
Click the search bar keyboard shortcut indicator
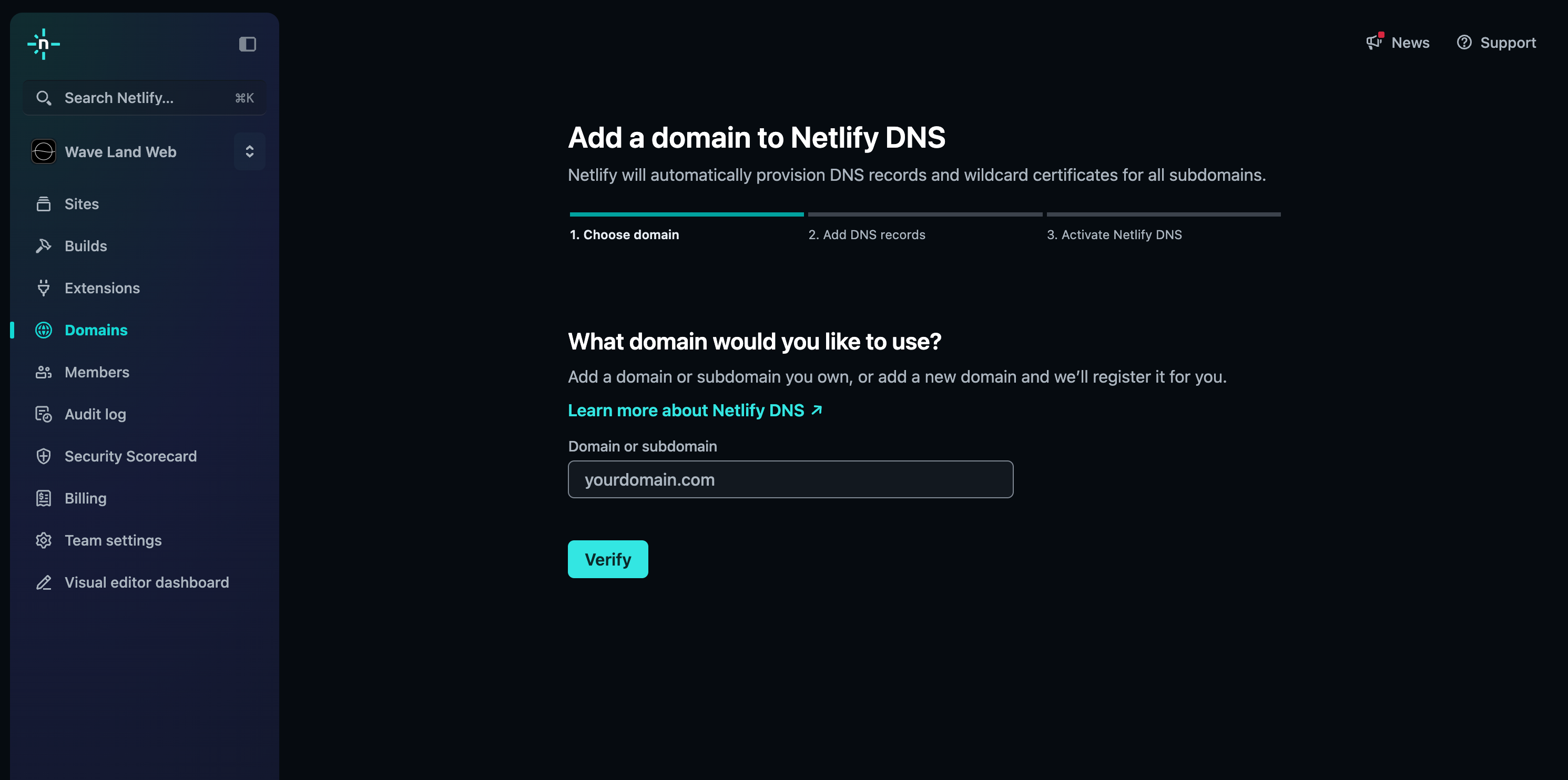(x=244, y=97)
